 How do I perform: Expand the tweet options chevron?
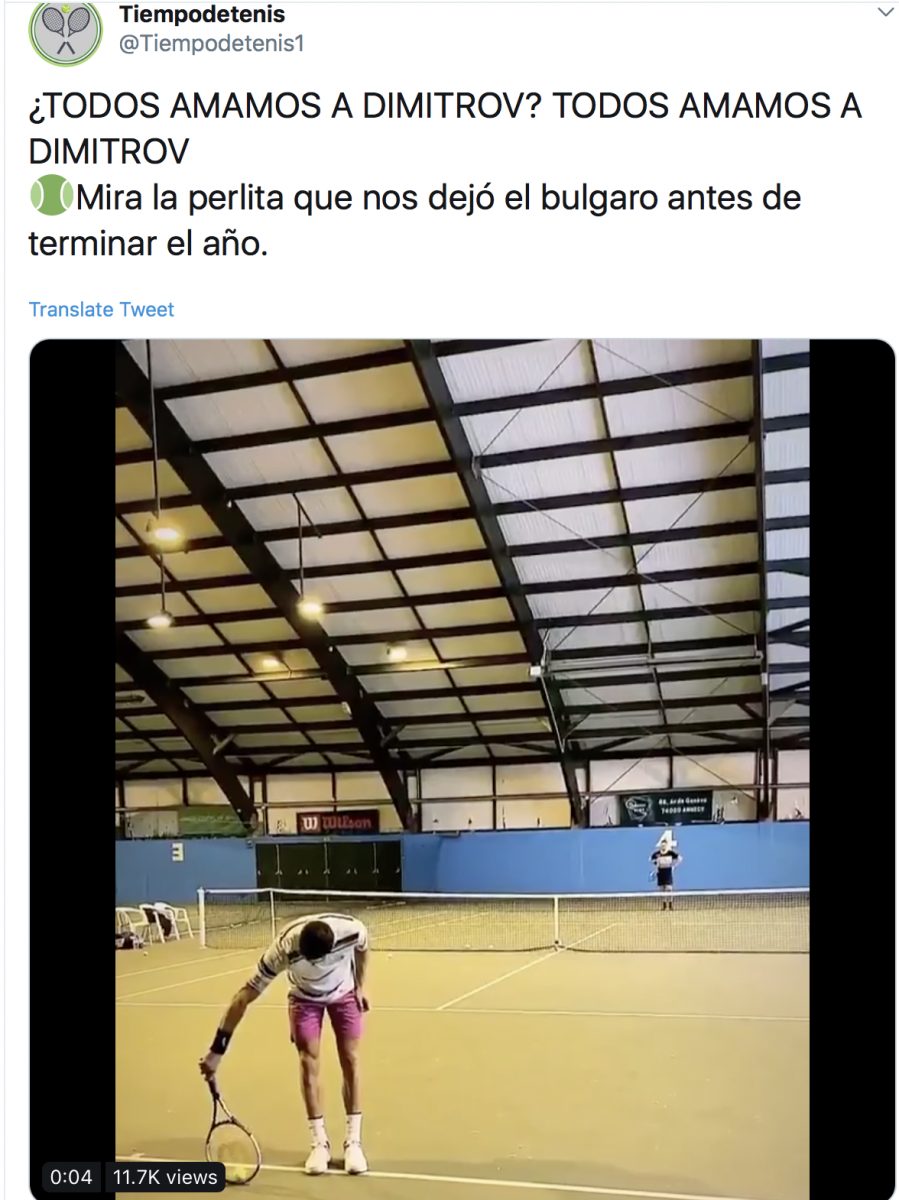click(885, 13)
